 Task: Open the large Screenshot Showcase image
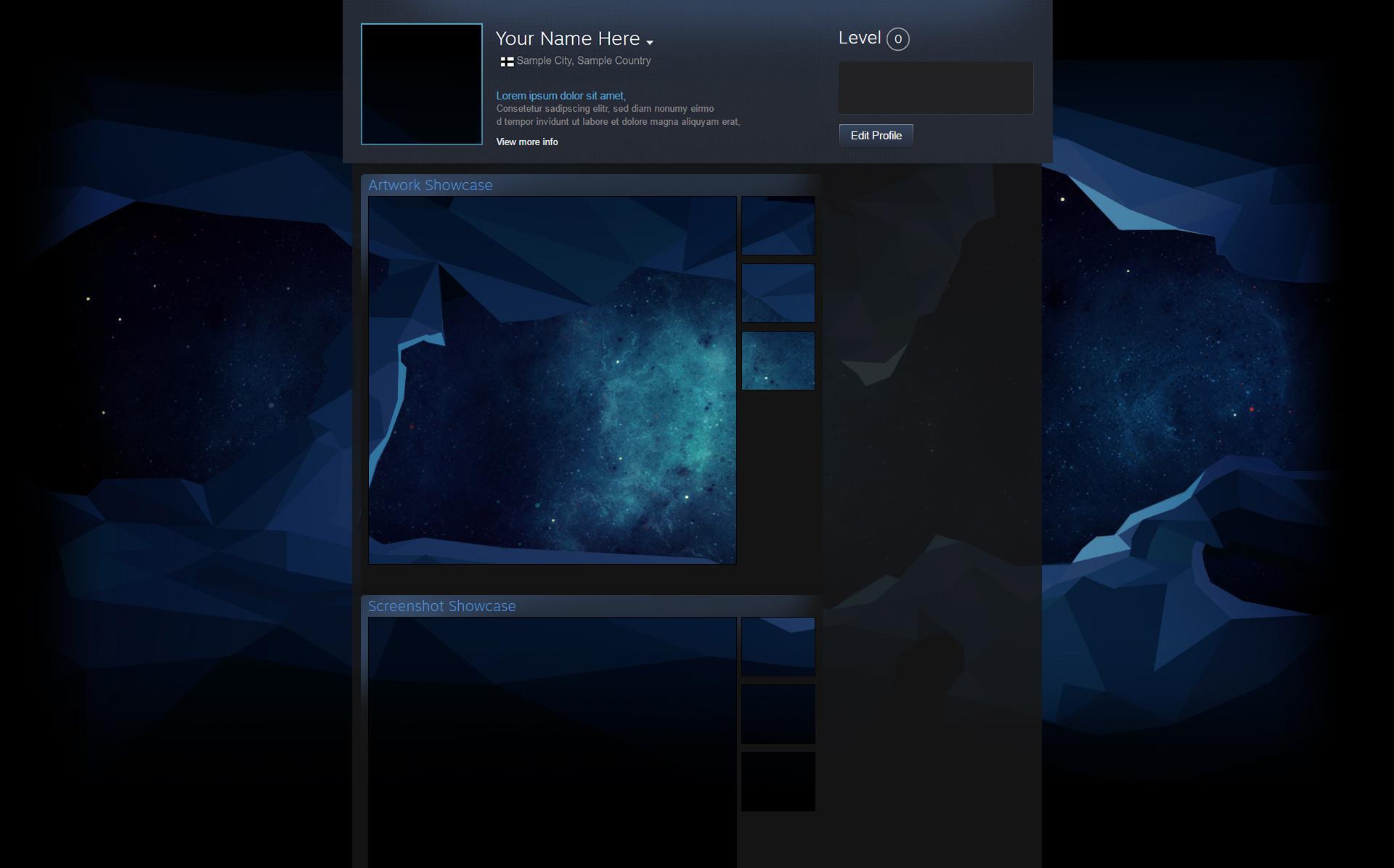(552, 740)
